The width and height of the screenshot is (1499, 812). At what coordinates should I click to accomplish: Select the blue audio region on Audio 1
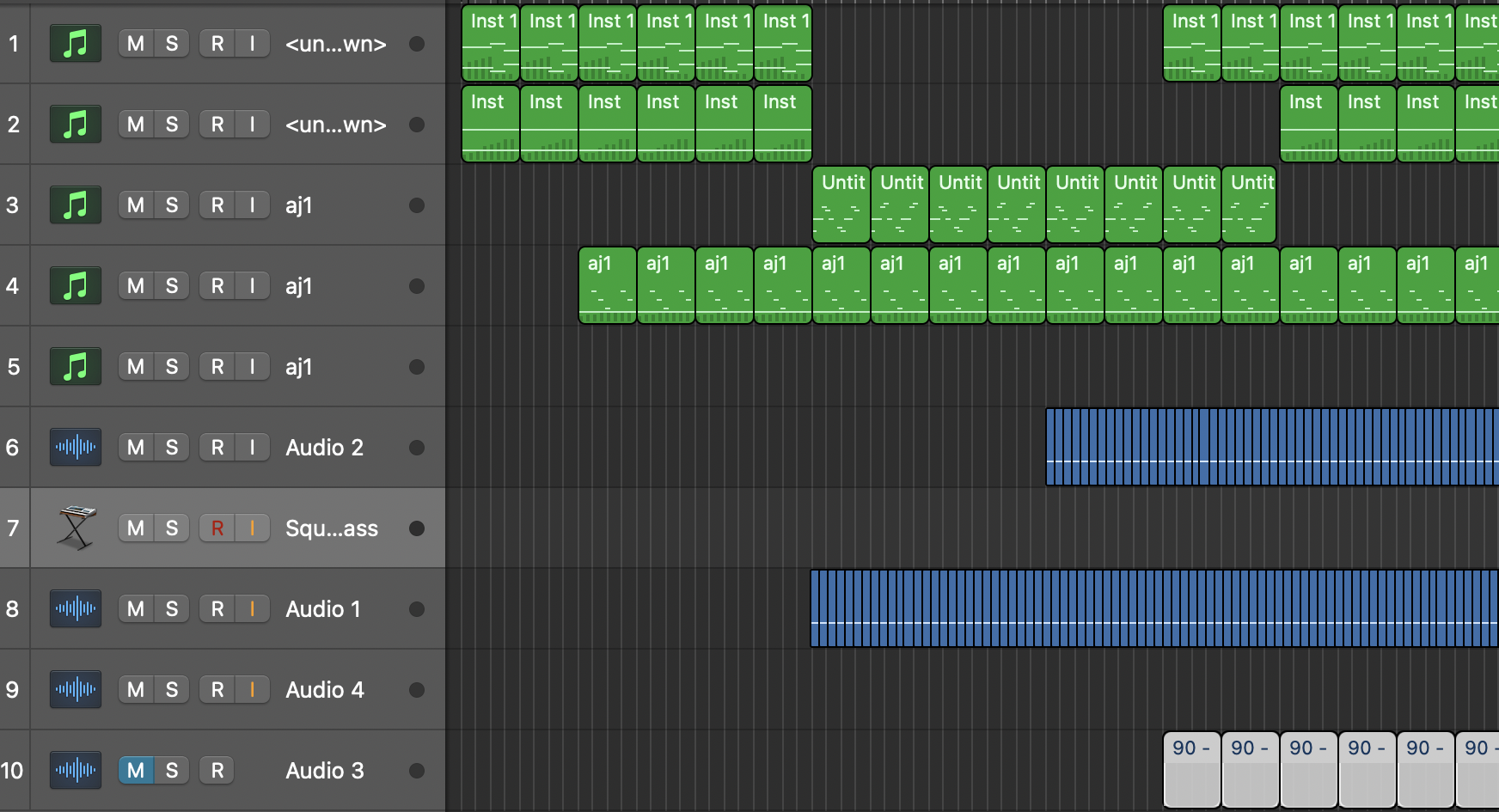(x=1154, y=608)
